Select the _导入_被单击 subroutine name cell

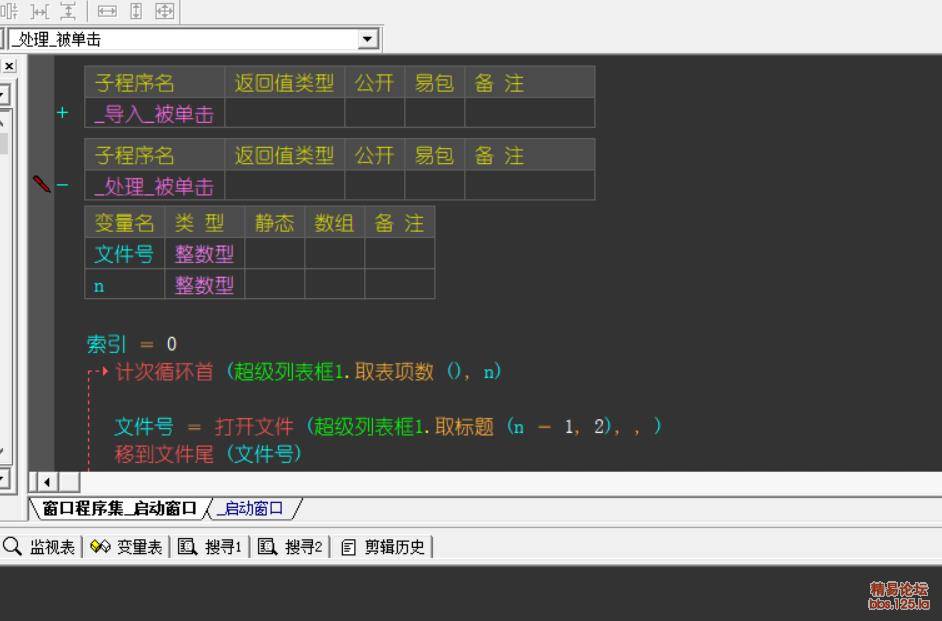(154, 114)
